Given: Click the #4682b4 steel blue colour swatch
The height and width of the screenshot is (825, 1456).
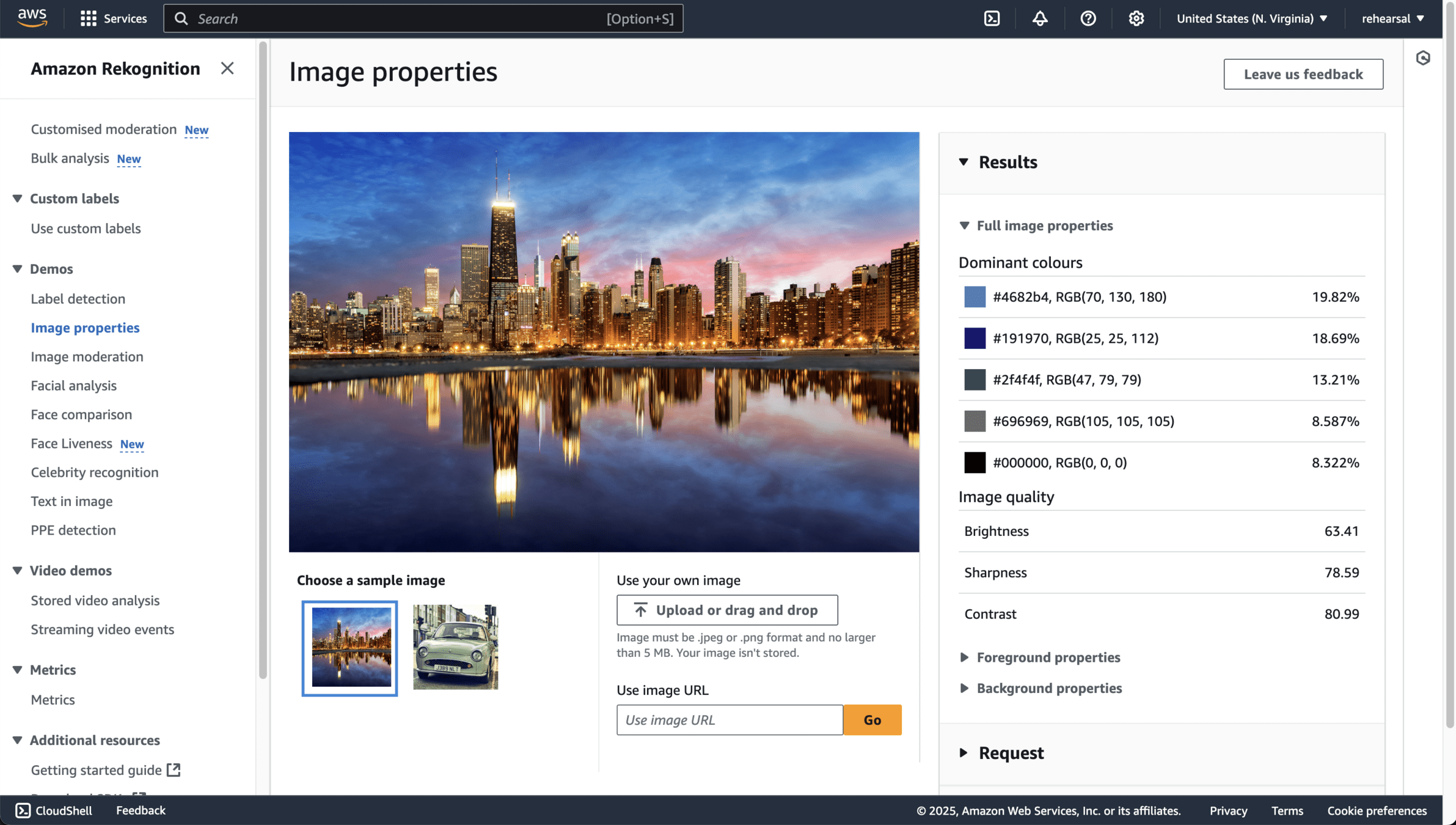Looking at the screenshot, I should (975, 297).
